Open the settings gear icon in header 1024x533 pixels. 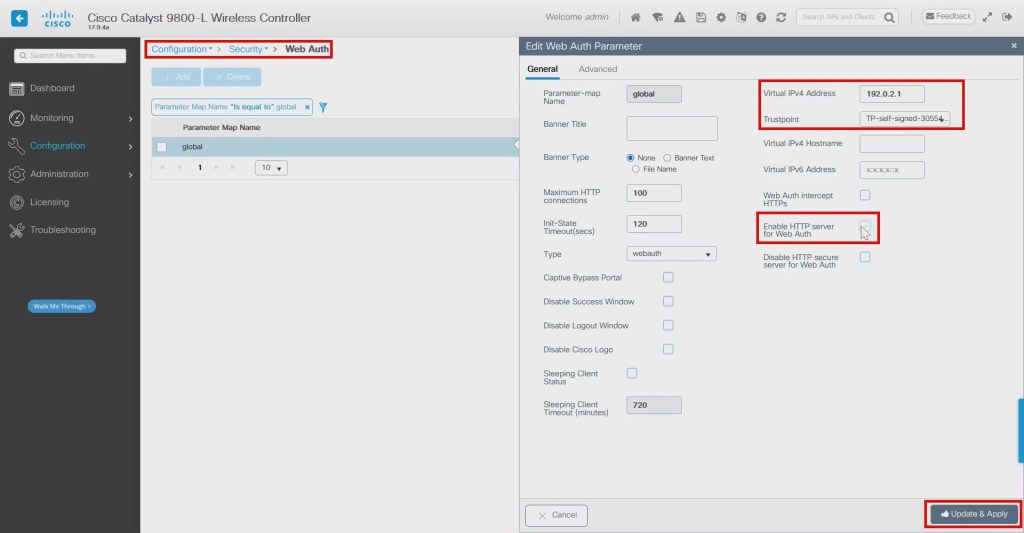721,18
